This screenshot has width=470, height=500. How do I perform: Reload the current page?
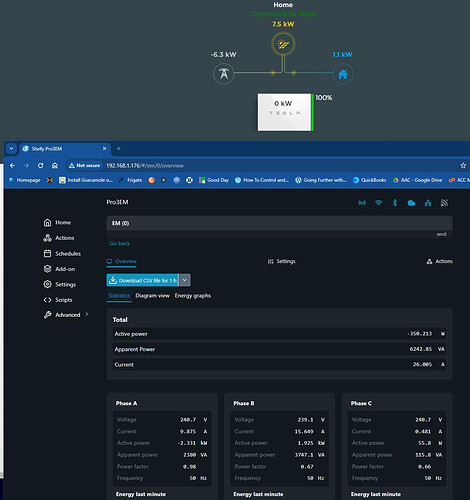40,166
